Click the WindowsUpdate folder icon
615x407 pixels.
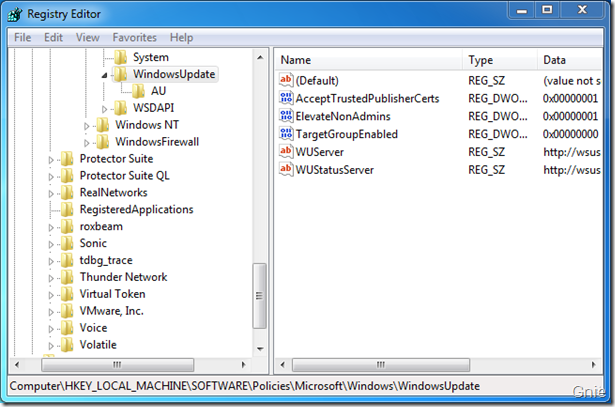pyautogui.click(x=121, y=74)
